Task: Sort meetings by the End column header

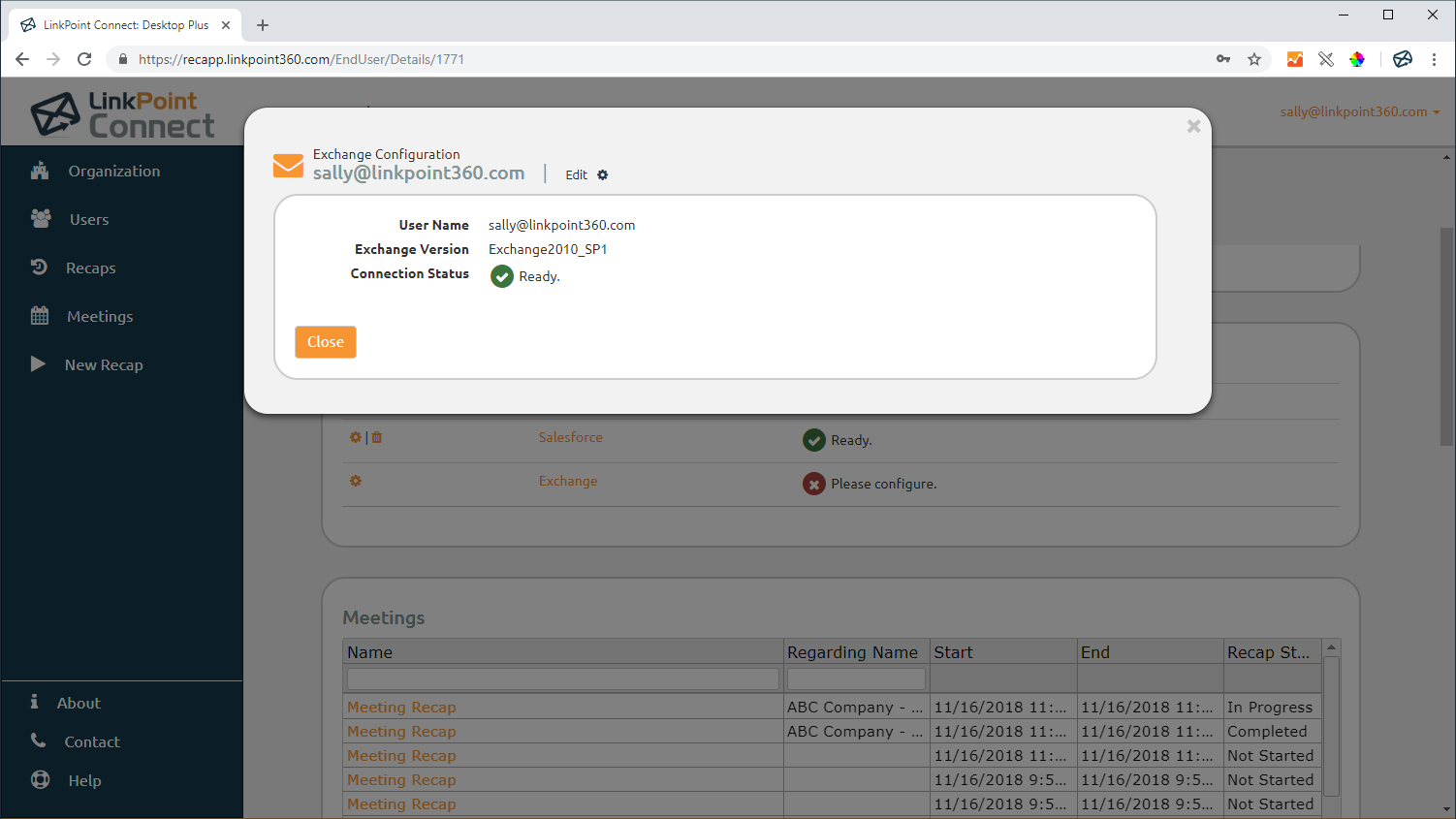Action: [x=1151, y=652]
